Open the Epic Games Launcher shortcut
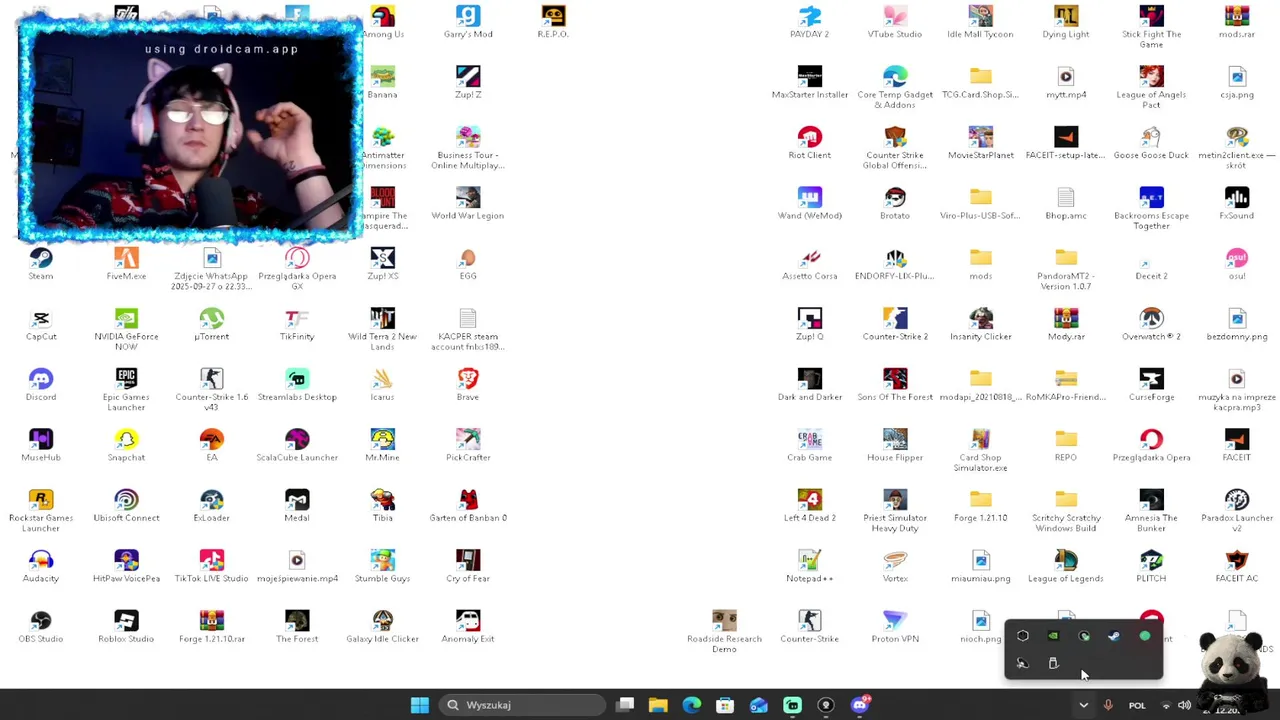This screenshot has width=1280, height=720. tap(126, 390)
